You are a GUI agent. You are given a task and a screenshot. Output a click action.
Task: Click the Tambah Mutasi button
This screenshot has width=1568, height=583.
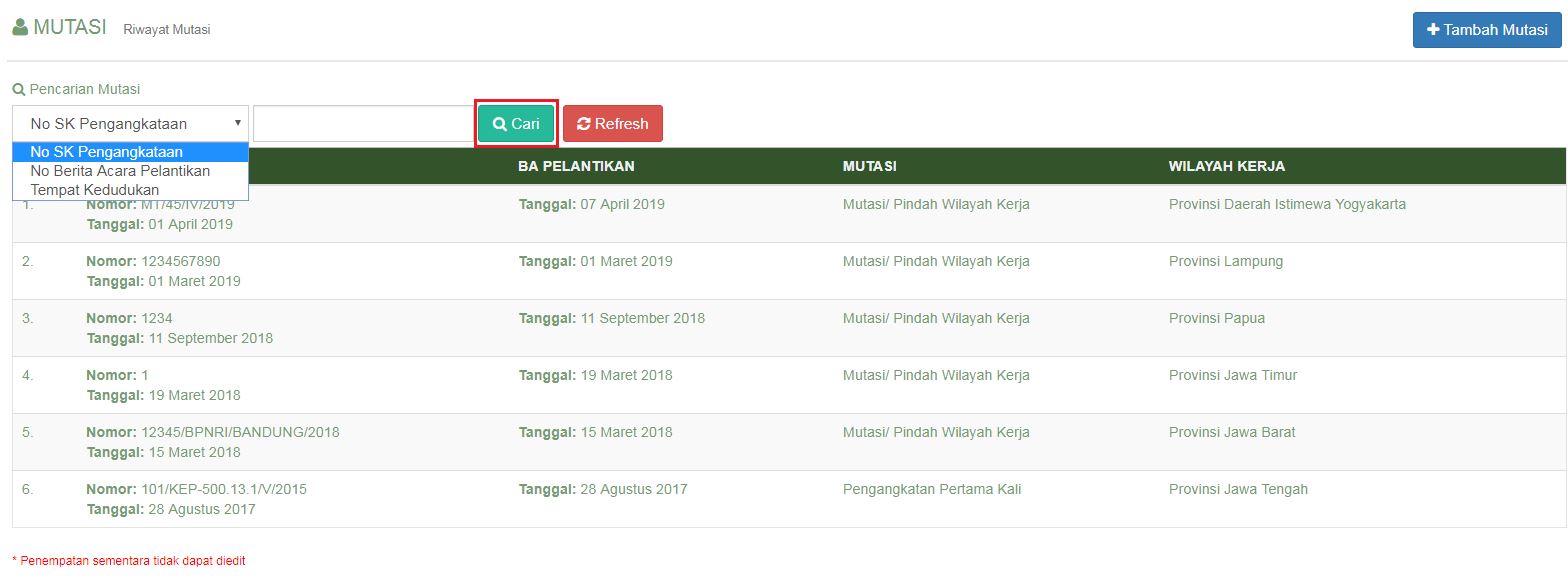point(1486,30)
